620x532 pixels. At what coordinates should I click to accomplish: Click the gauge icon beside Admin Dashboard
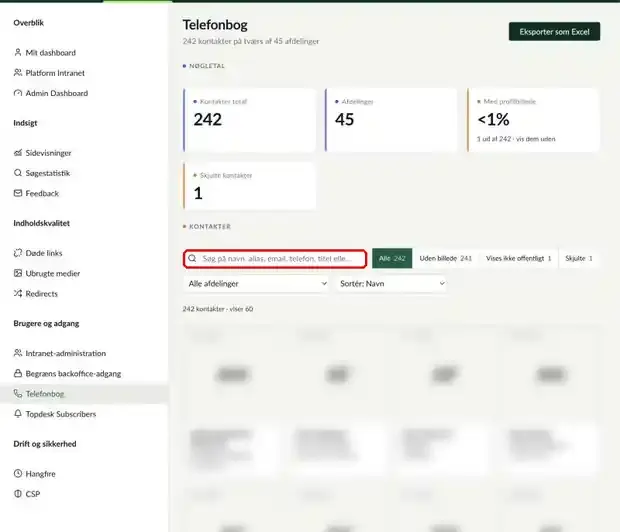pos(18,93)
